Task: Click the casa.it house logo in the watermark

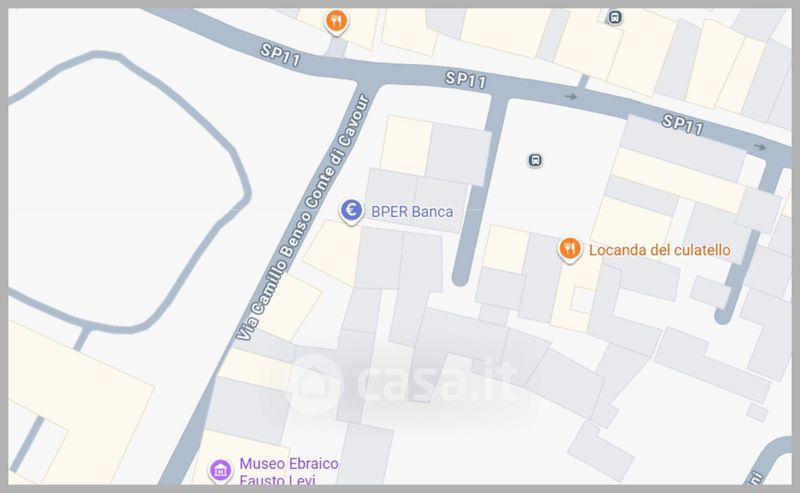Action: pyautogui.click(x=315, y=383)
